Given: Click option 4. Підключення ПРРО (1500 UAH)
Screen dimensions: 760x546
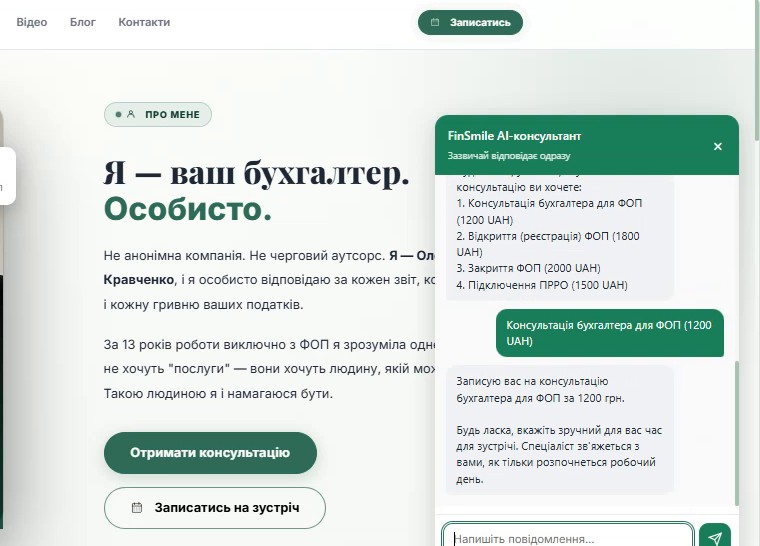Looking at the screenshot, I should point(542,285).
